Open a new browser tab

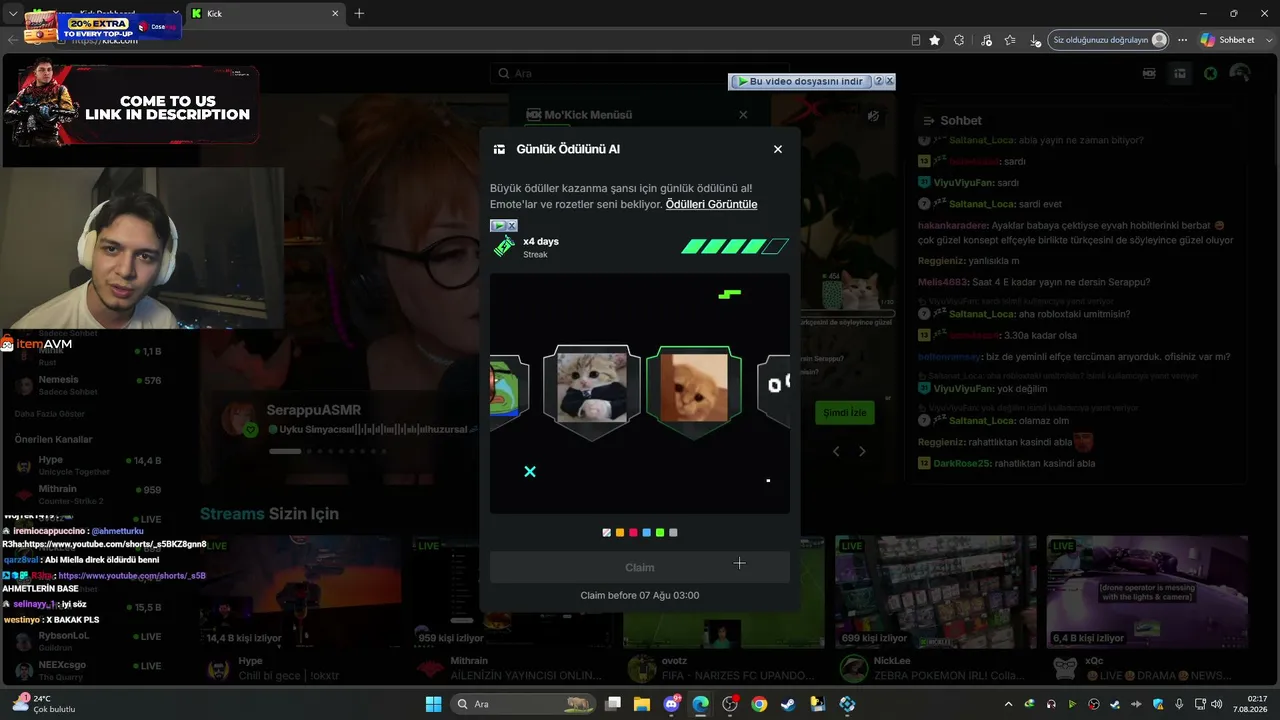click(359, 13)
